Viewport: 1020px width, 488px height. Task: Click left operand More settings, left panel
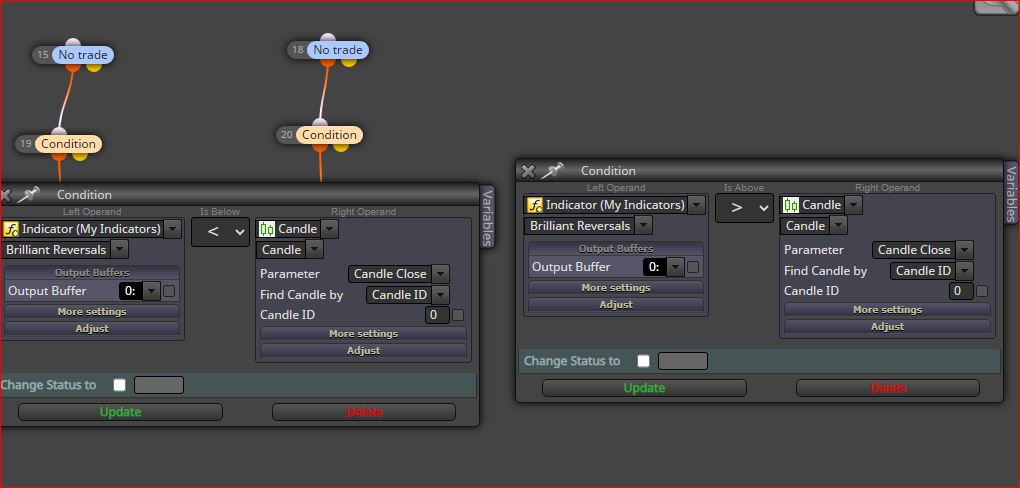pyautogui.click(x=92, y=312)
